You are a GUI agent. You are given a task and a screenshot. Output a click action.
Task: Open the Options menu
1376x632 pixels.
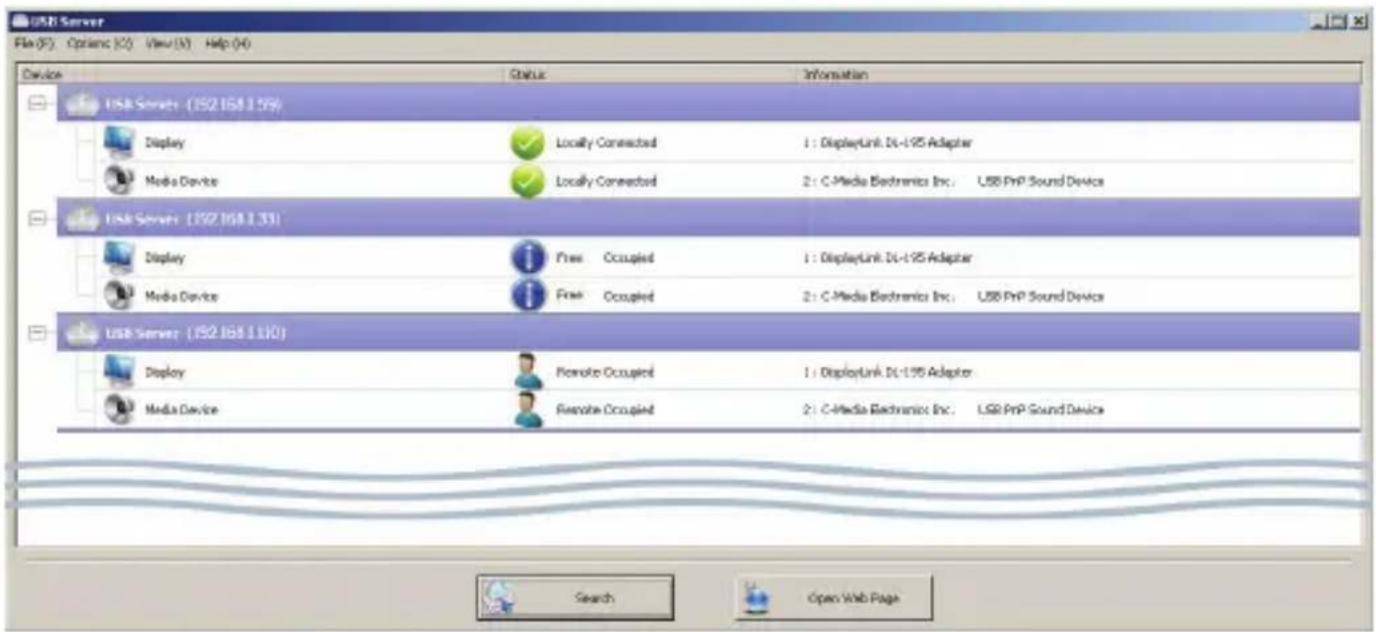(x=99, y=44)
